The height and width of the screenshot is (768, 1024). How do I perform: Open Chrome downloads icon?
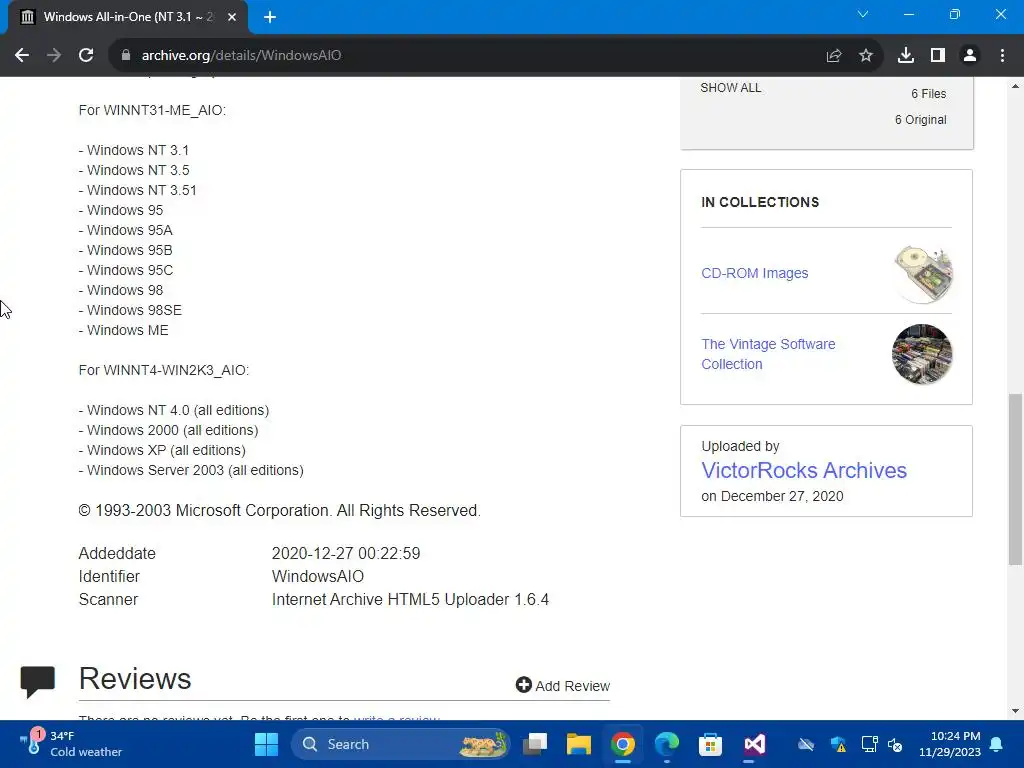coord(906,56)
